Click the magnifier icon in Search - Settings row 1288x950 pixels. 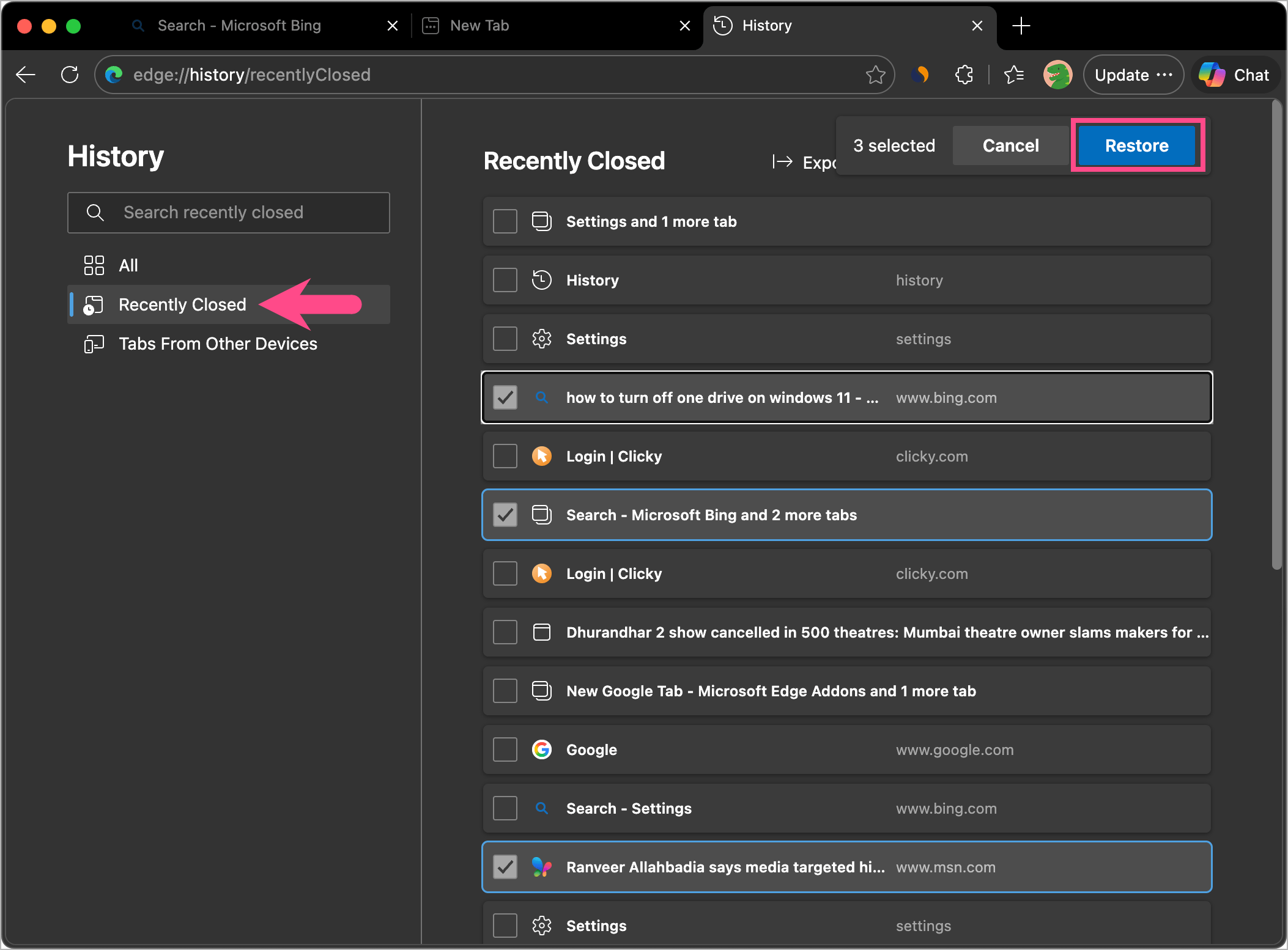pyautogui.click(x=542, y=808)
